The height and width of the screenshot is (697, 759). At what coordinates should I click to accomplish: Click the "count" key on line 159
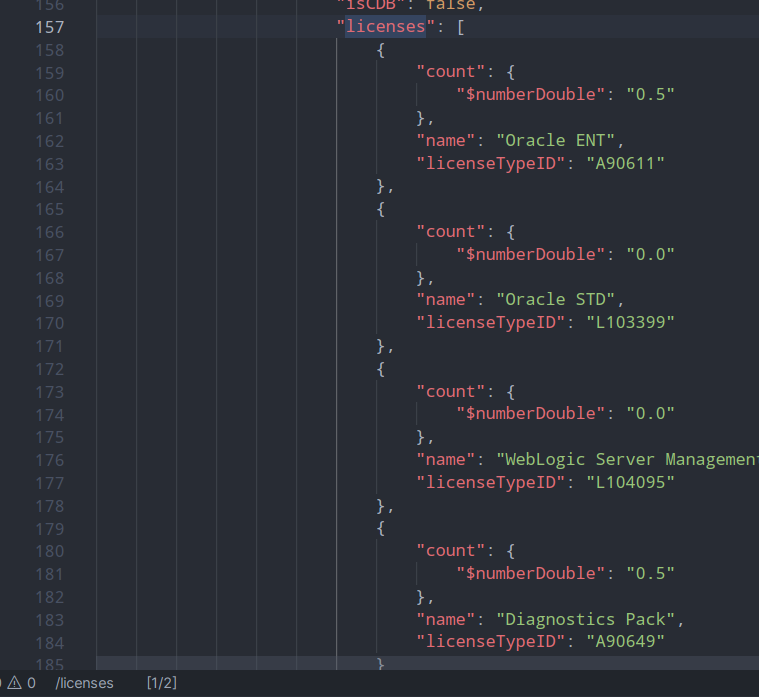[451, 72]
